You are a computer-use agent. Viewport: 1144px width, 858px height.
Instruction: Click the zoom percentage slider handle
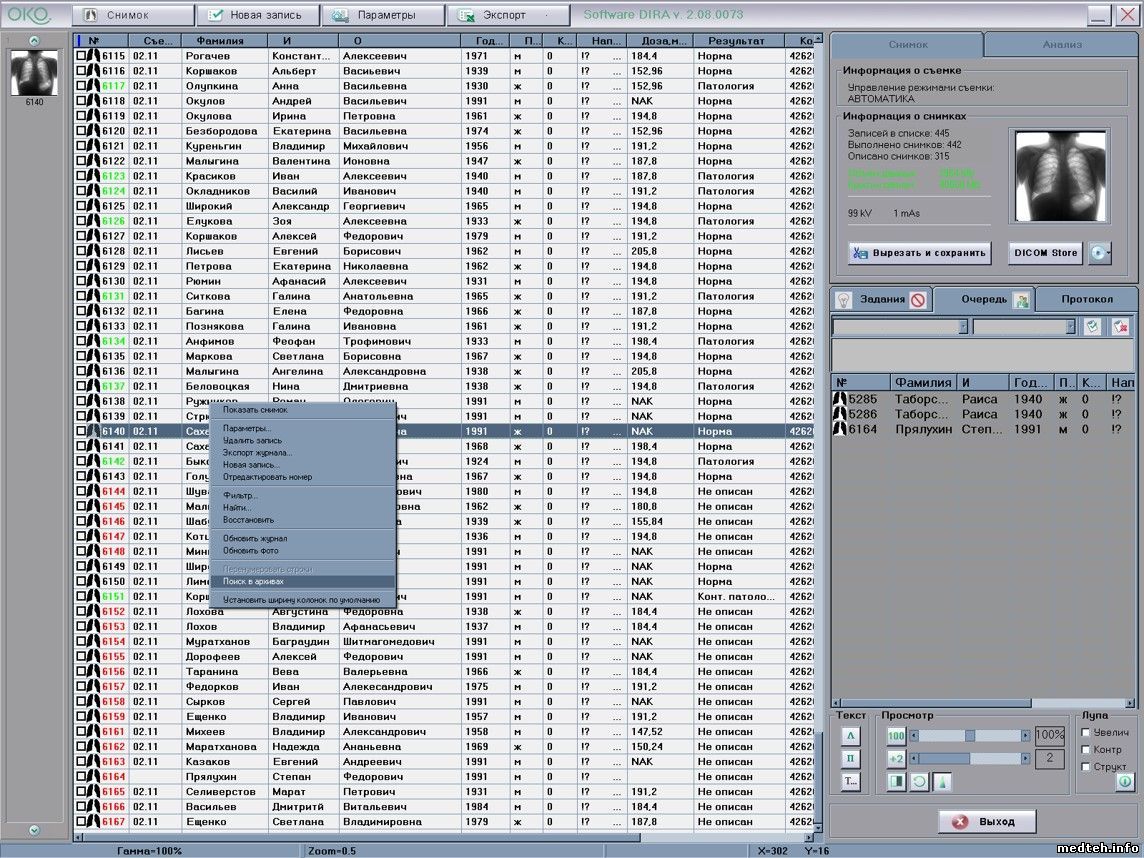point(969,736)
